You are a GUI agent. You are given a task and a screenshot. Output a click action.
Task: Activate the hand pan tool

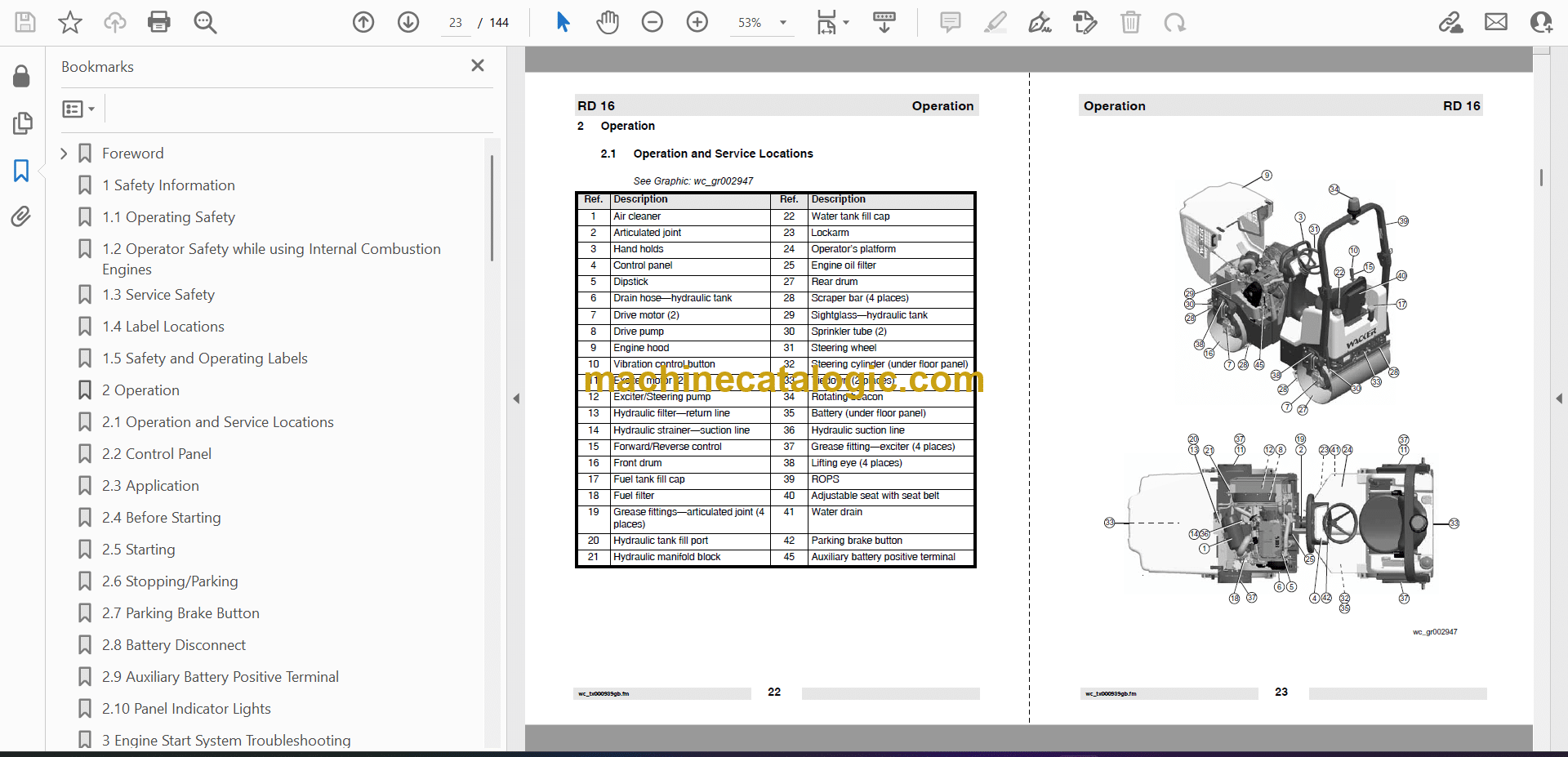608,22
